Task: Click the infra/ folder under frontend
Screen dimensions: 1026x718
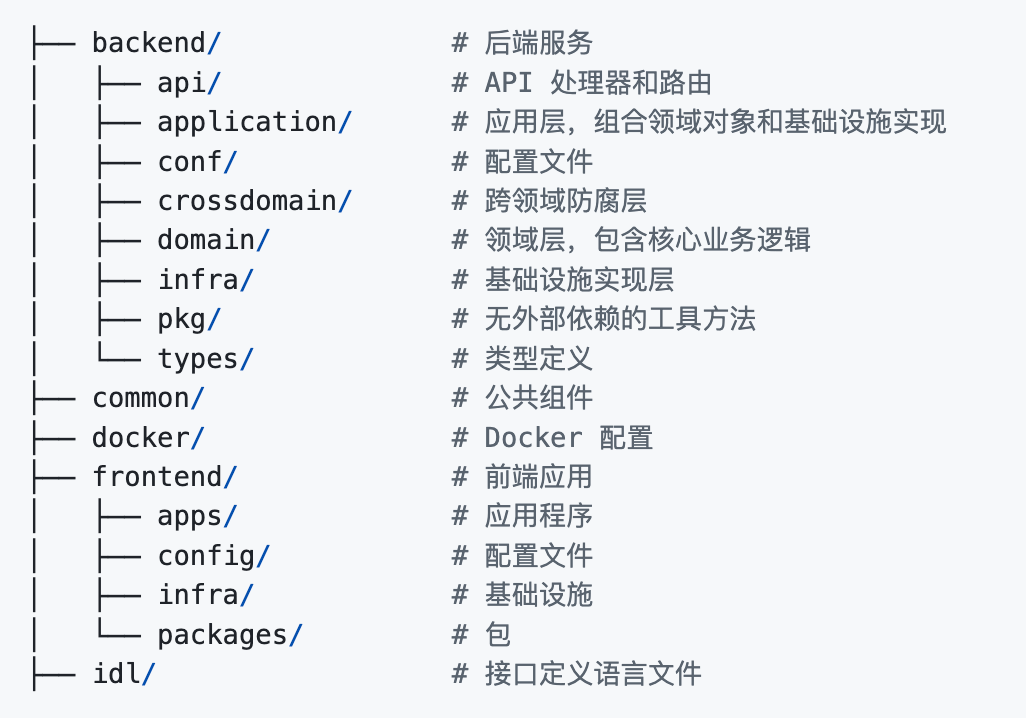Action: [x=205, y=595]
